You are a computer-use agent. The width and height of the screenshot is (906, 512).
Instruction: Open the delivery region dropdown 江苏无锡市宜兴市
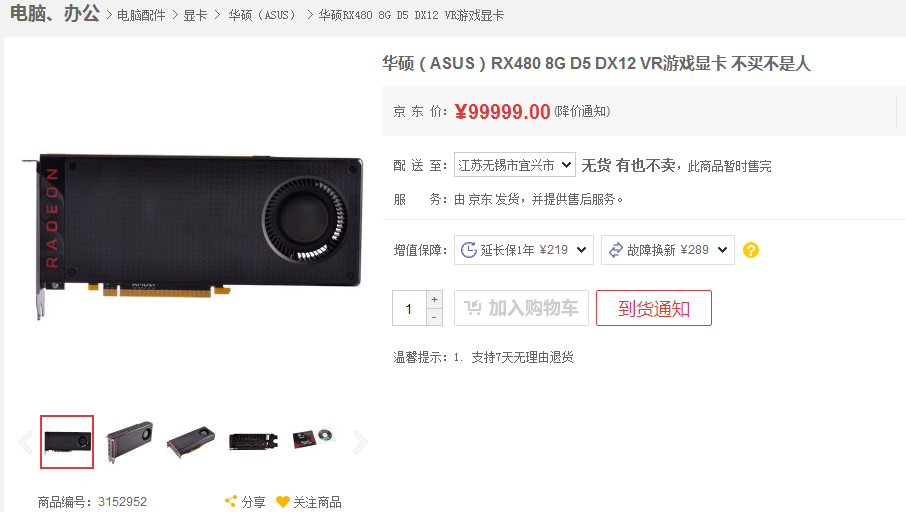click(x=515, y=165)
